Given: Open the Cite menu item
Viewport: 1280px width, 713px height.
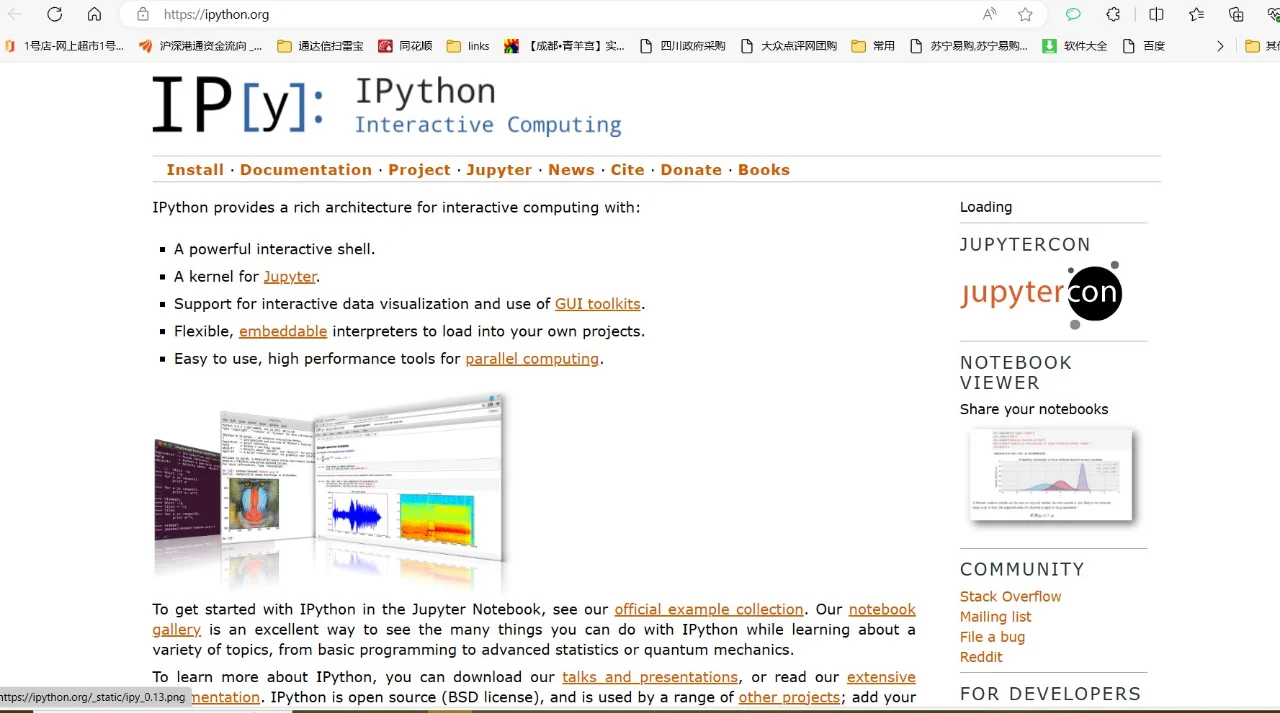Looking at the screenshot, I should tap(628, 170).
